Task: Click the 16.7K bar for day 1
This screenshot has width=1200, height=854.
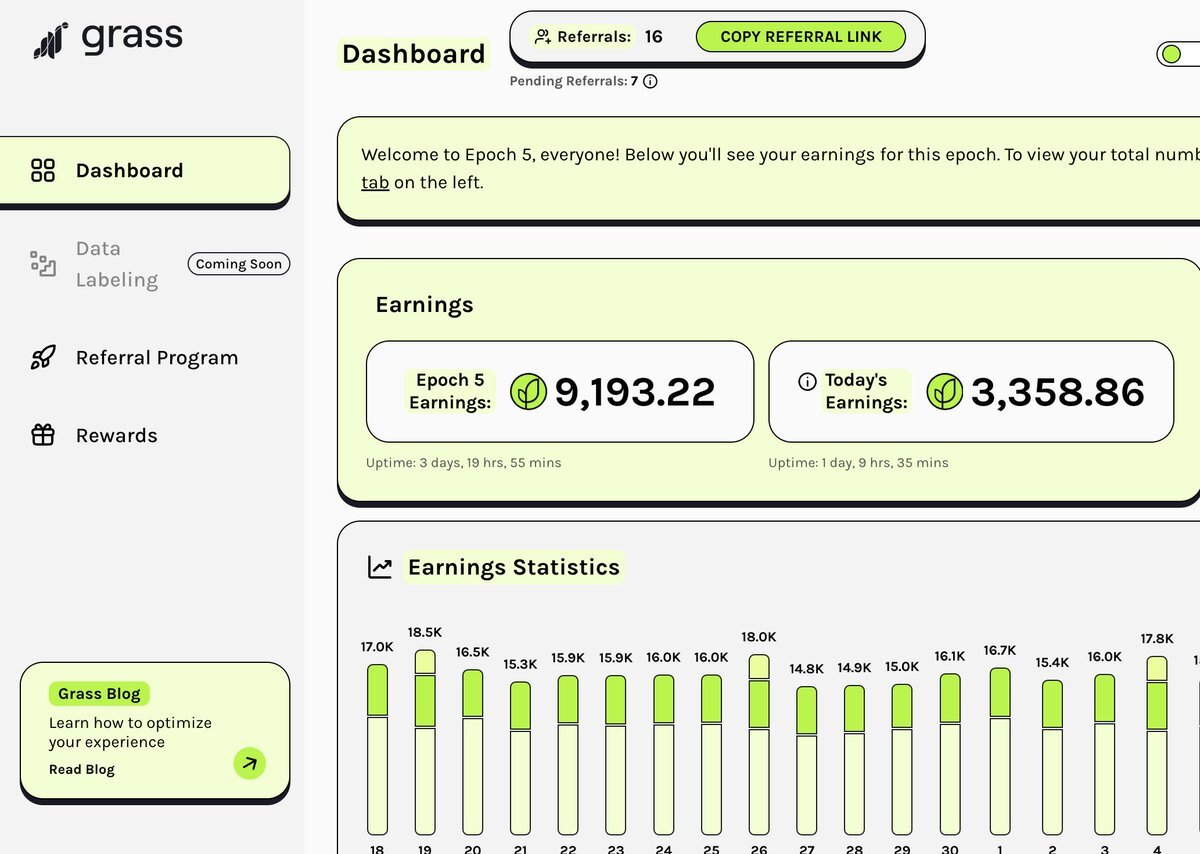Action: [1000, 751]
